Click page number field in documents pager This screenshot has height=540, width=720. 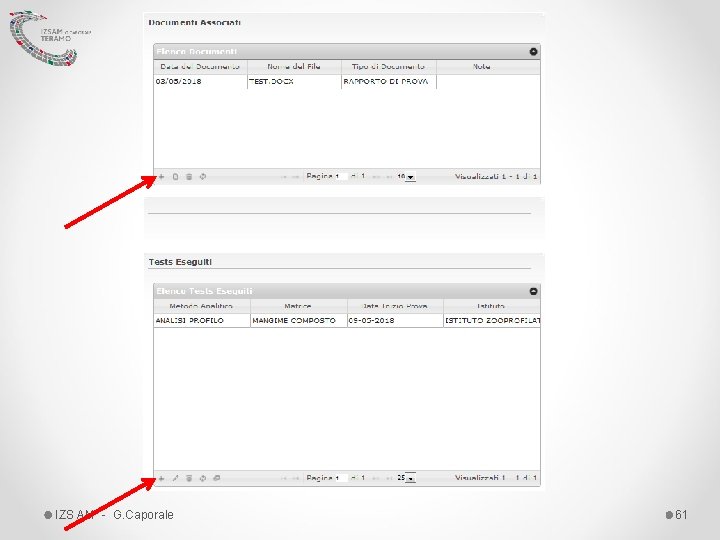341,177
